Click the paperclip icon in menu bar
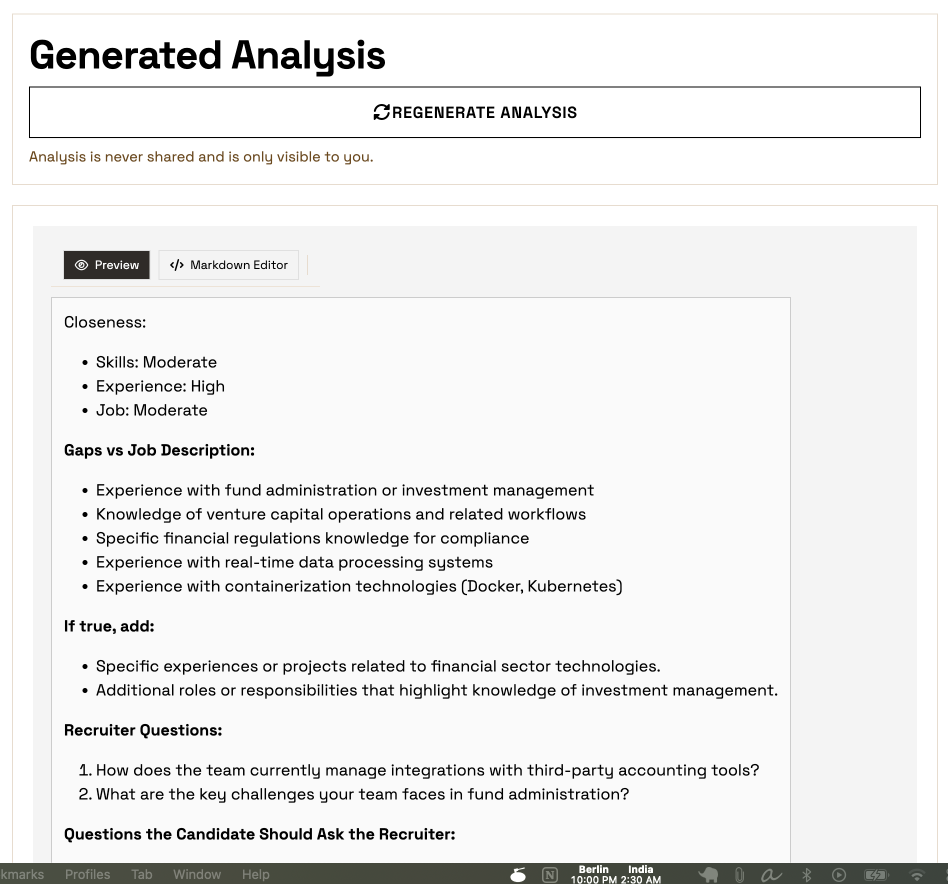The image size is (948, 884). 739,875
